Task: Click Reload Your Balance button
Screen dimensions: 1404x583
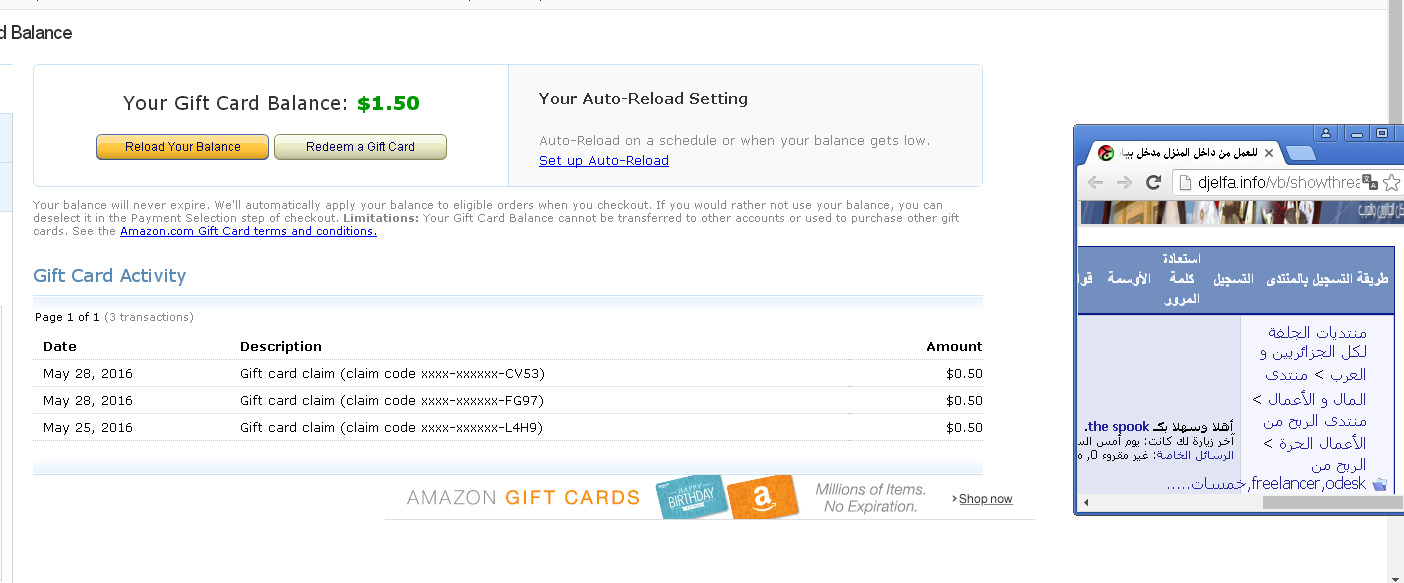Action: pos(182,147)
